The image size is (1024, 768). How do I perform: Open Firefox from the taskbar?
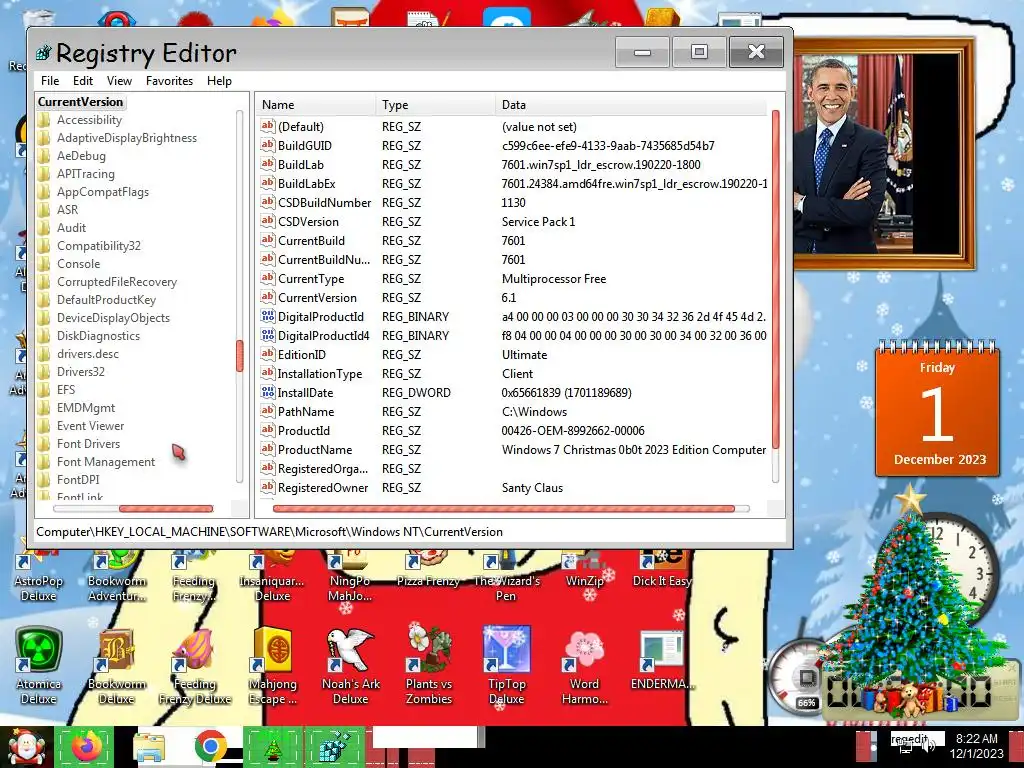85,747
